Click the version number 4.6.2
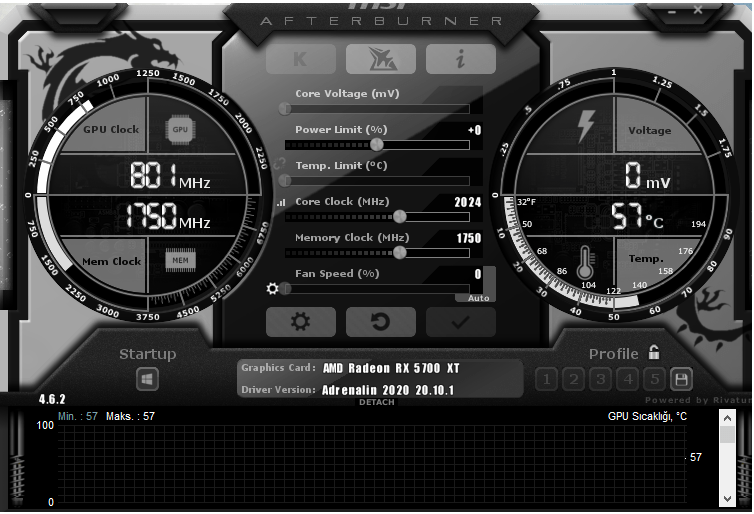Image resolution: width=754 pixels, height=514 pixels. point(52,399)
